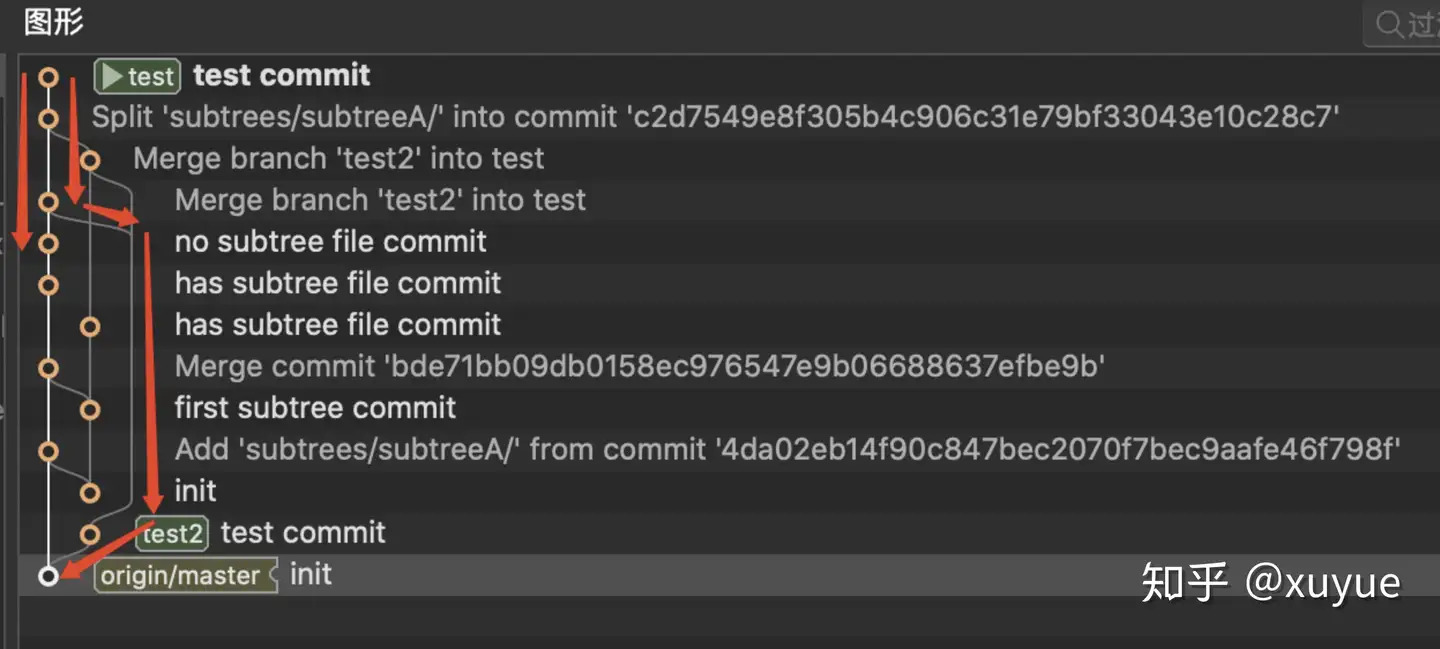Click the 'test' branch label tag
The width and height of the screenshot is (1440, 649).
(138, 76)
